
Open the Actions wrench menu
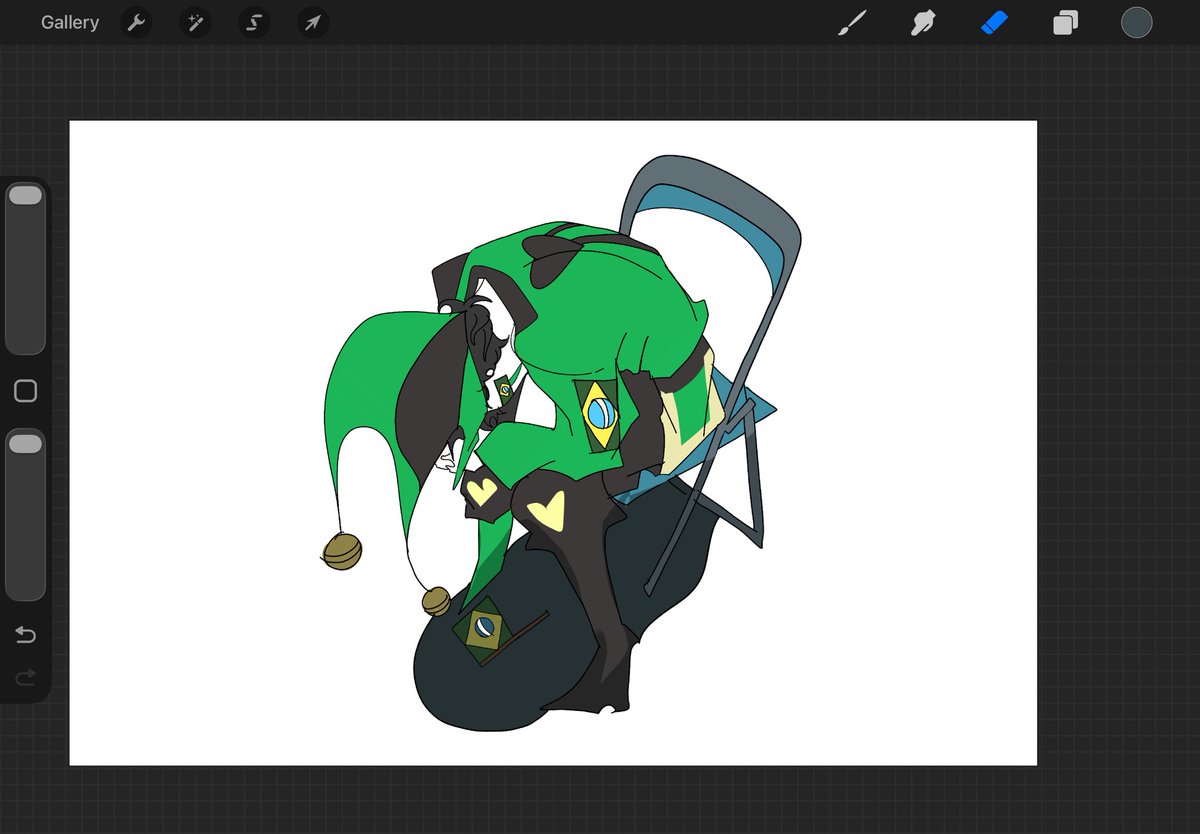point(136,22)
